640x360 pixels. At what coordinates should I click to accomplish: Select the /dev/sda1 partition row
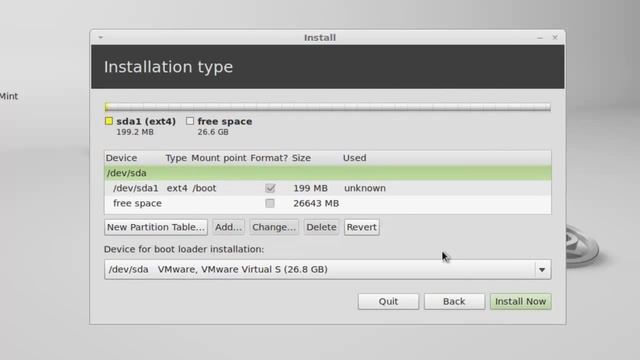tap(328, 188)
